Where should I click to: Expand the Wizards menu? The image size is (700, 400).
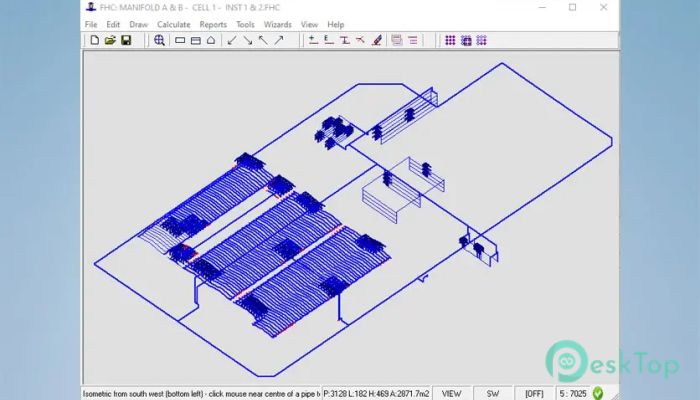tap(277, 24)
